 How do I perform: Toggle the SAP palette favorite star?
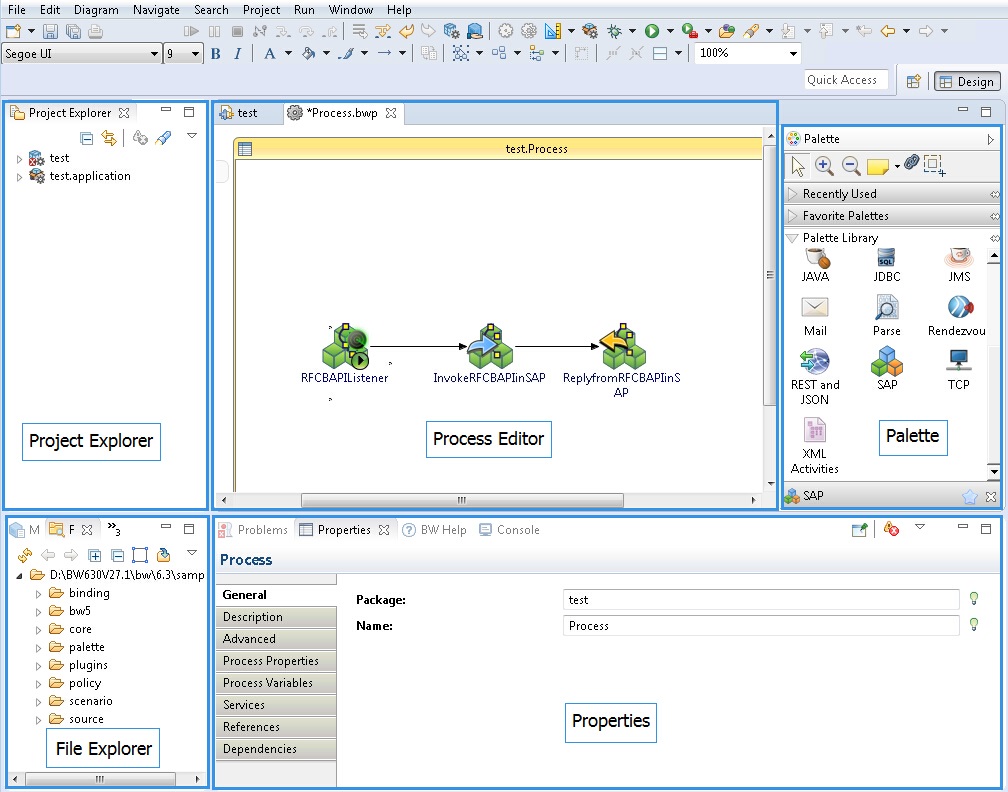971,495
